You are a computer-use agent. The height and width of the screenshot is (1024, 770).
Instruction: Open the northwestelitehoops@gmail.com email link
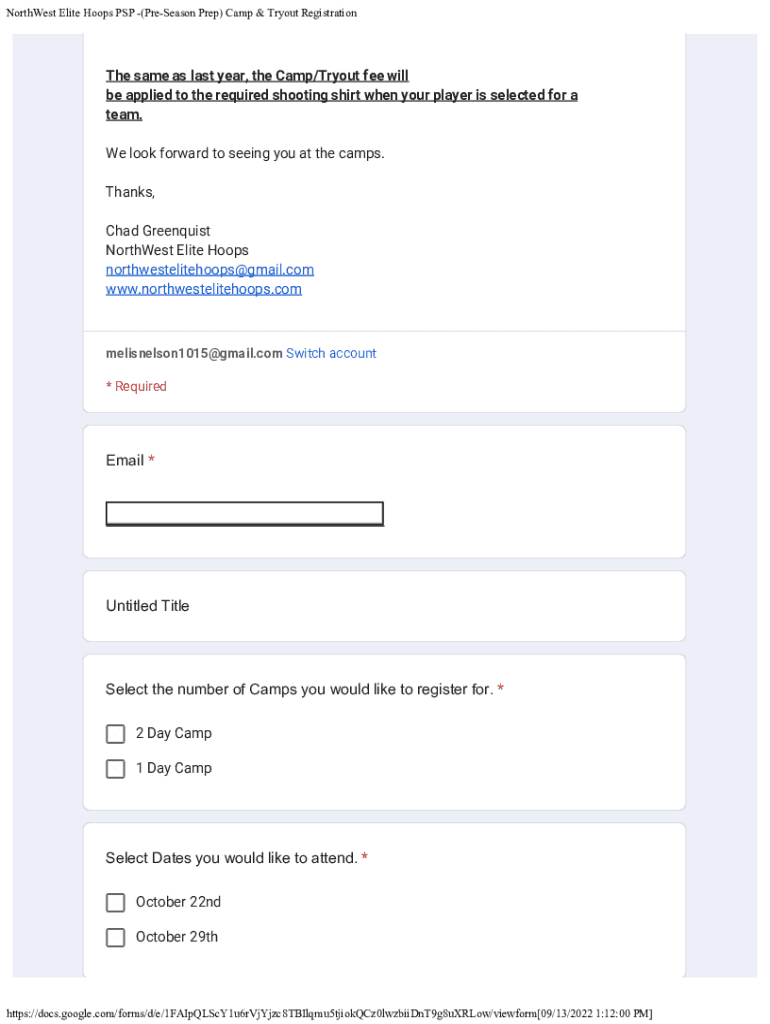pos(210,270)
